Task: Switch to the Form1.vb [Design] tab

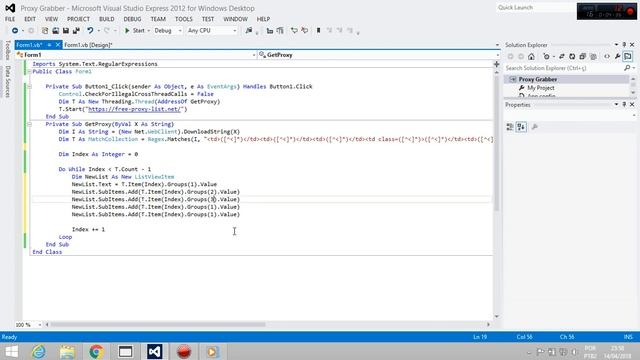Action: (x=88, y=45)
